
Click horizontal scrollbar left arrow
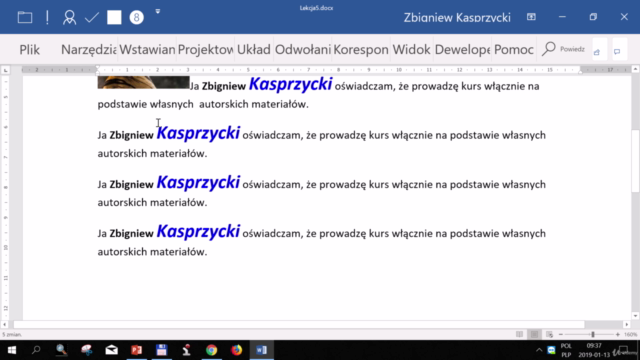pyautogui.click(x=4, y=324)
